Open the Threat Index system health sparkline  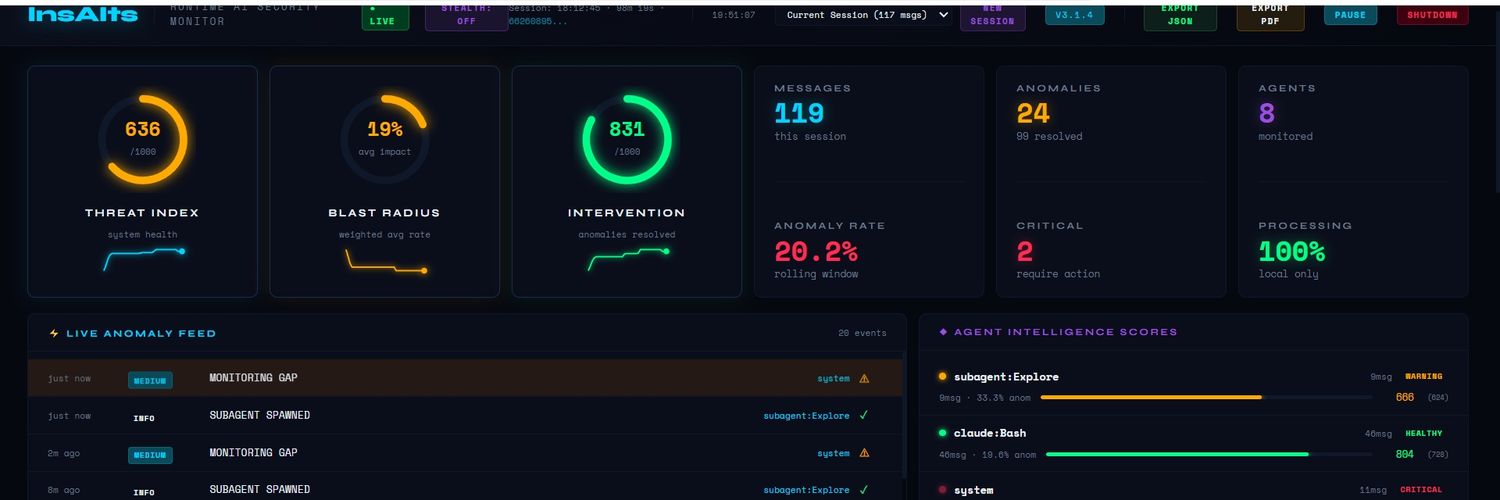pyautogui.click(x=143, y=259)
